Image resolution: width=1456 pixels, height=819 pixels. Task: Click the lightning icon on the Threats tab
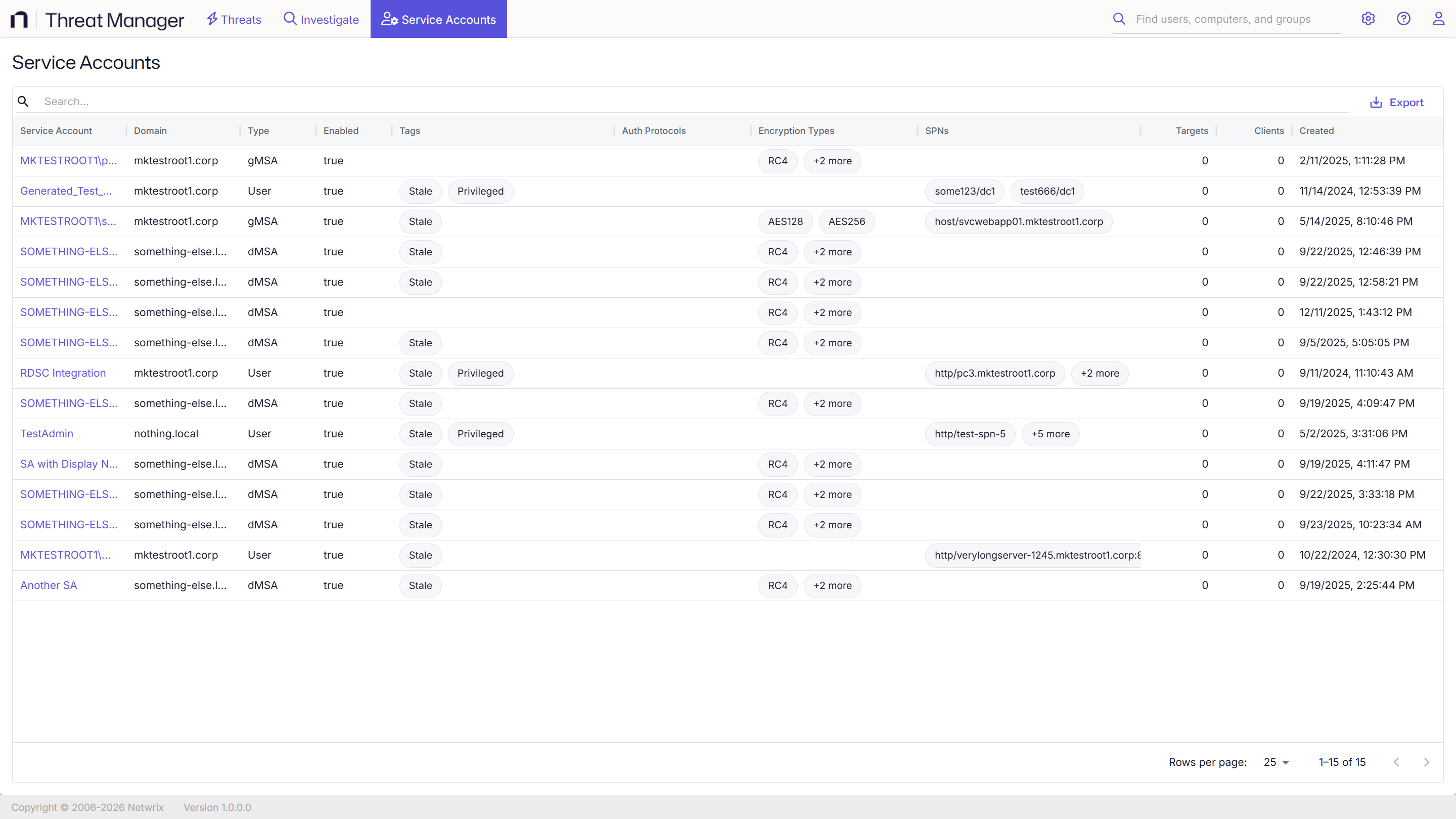pos(212,19)
